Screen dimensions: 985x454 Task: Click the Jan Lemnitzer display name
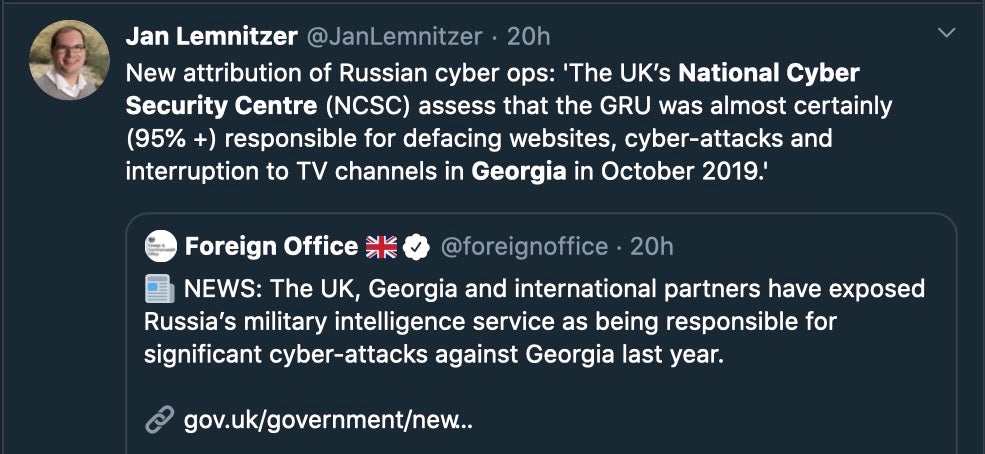211,37
